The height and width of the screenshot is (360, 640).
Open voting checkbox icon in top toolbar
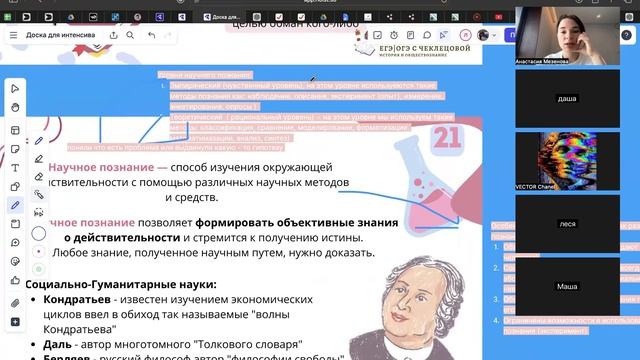(377, 35)
